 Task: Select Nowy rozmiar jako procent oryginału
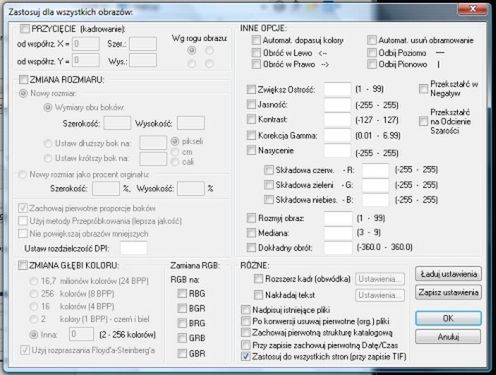click(22, 174)
